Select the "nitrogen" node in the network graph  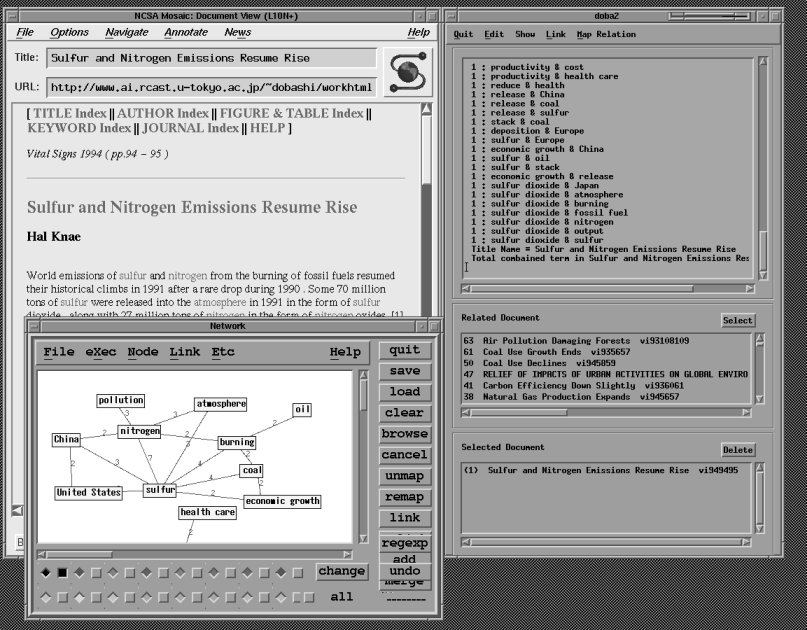[139, 431]
